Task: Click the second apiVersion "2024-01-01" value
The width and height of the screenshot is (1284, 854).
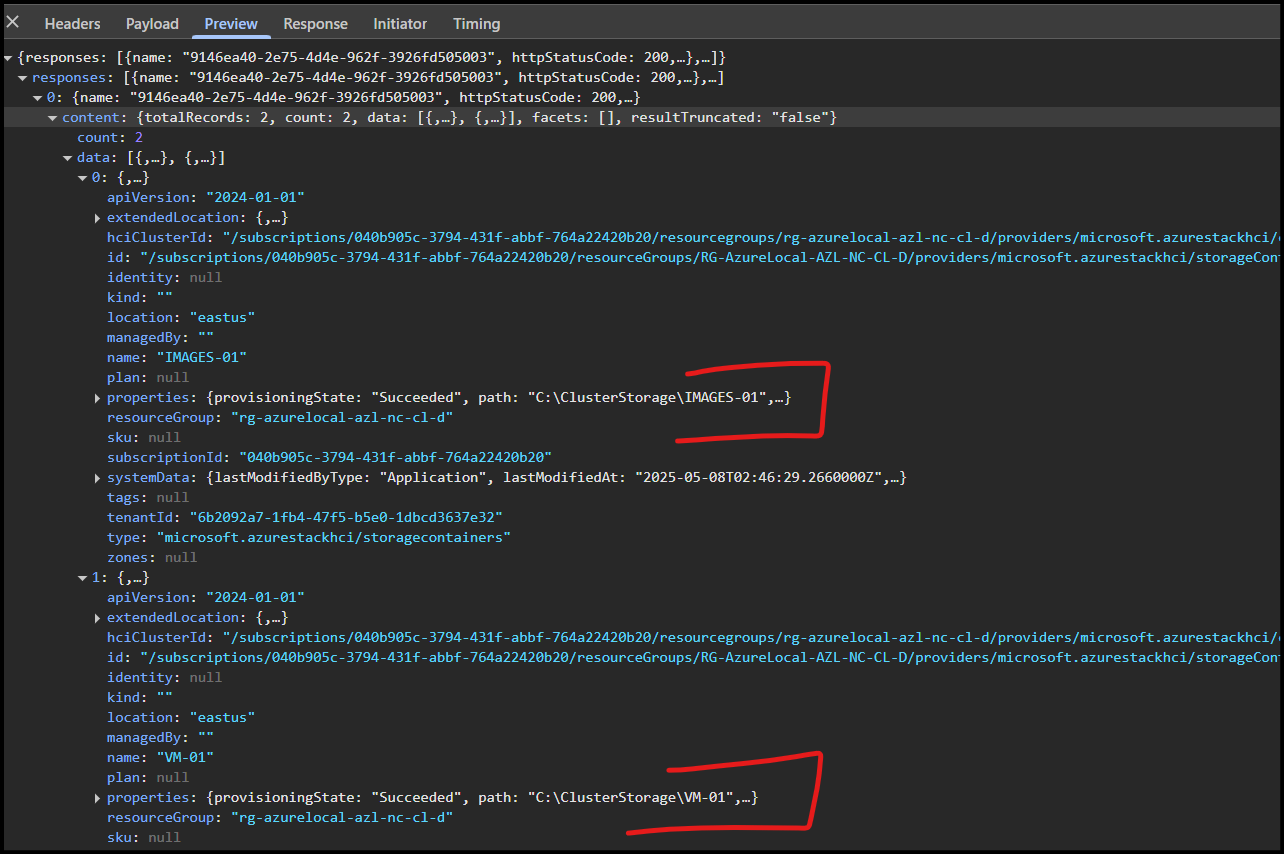Action: tap(255, 598)
